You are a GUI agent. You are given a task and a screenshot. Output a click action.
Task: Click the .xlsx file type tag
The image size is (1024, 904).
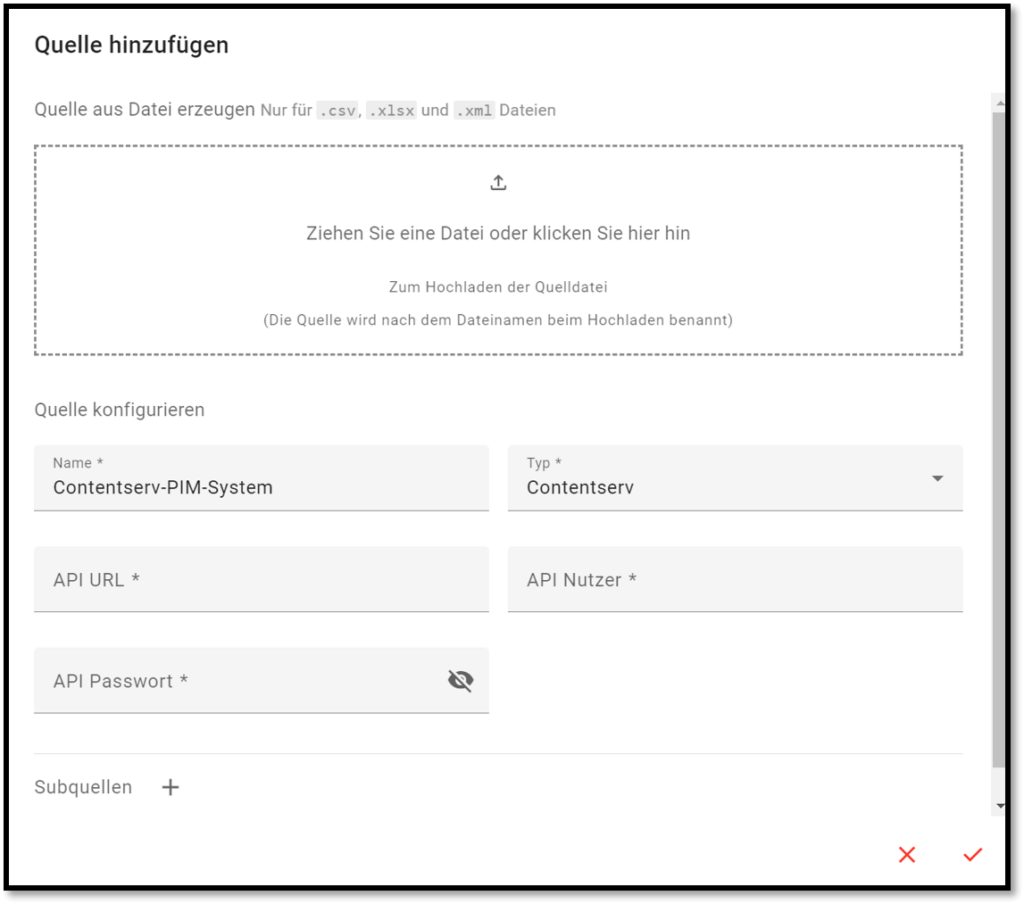click(x=391, y=110)
